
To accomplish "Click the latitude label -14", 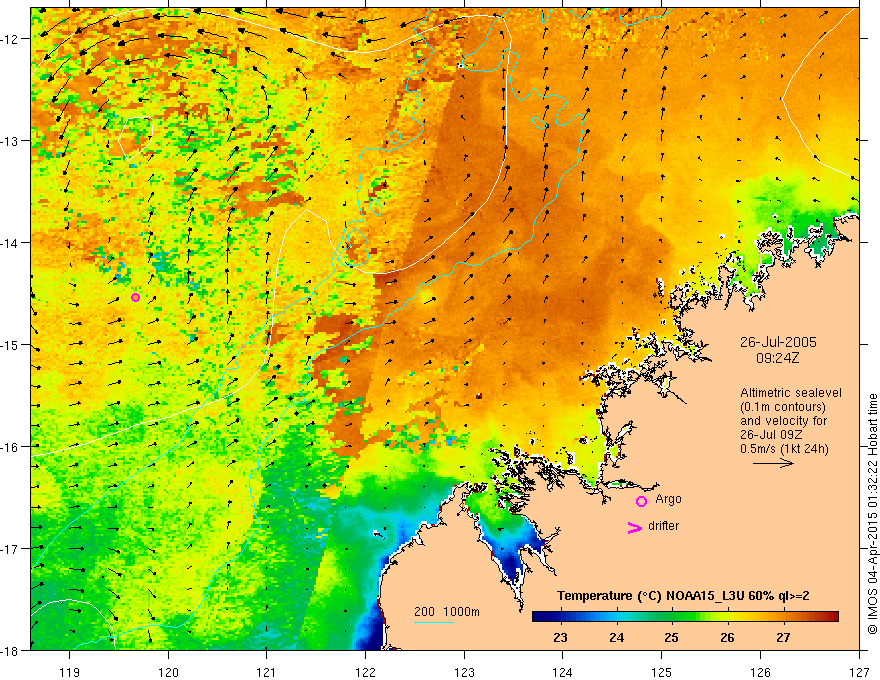I will pyautogui.click(x=11, y=243).
